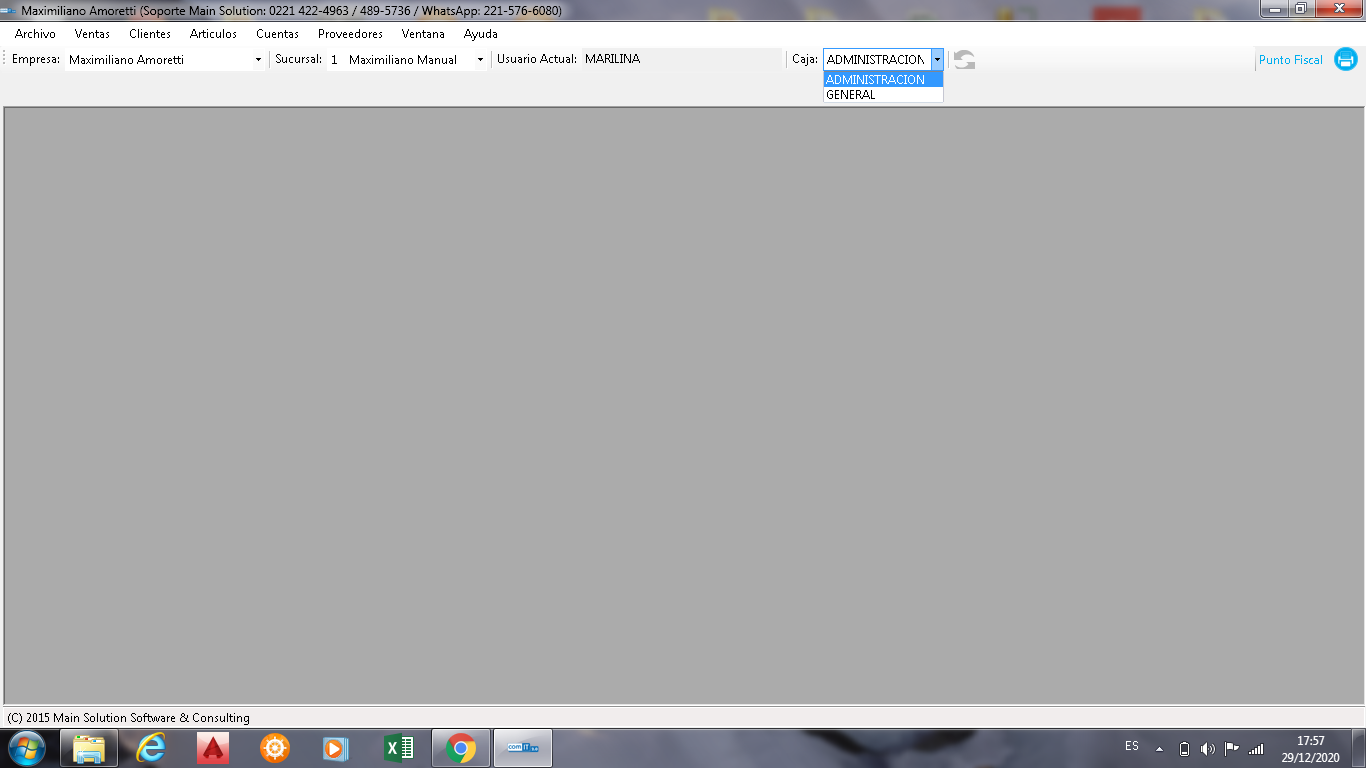1366x768 pixels.
Task: Select ADMINISTRACION in the Caja list
Action: tap(883, 80)
